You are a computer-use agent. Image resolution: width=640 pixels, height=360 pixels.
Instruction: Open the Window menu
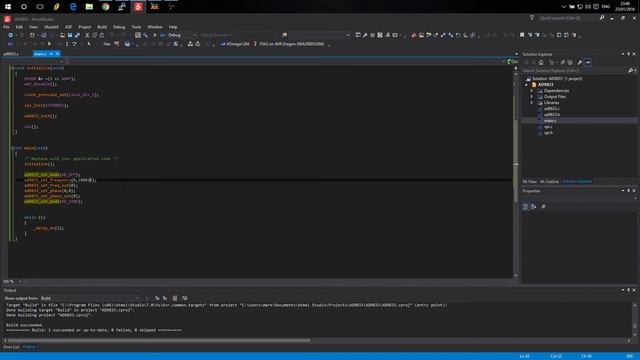point(155,27)
